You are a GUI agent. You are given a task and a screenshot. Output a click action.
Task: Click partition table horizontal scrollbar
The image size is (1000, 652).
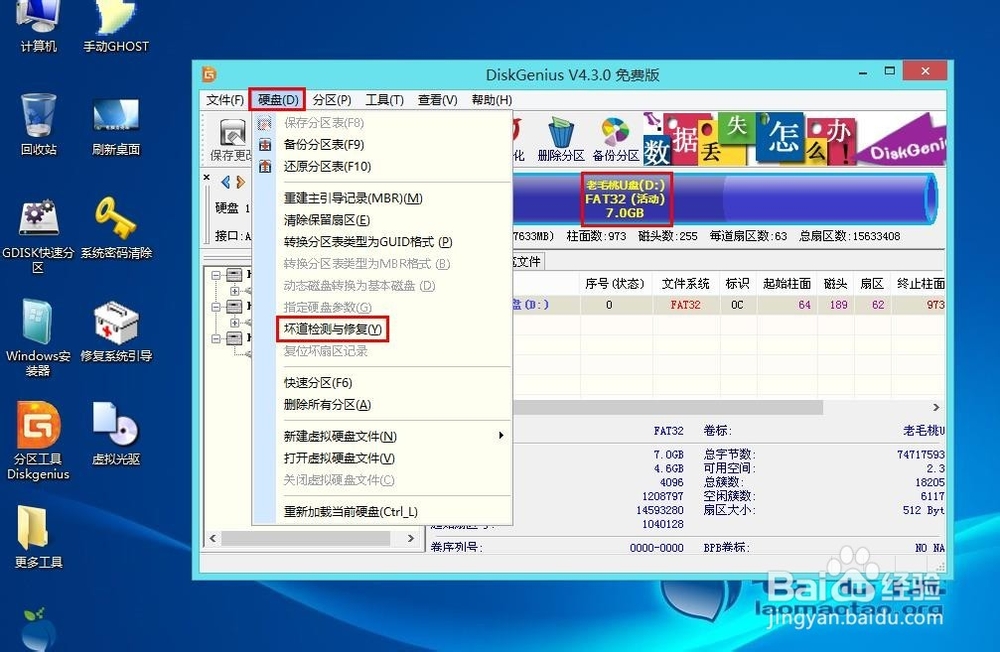(668, 407)
